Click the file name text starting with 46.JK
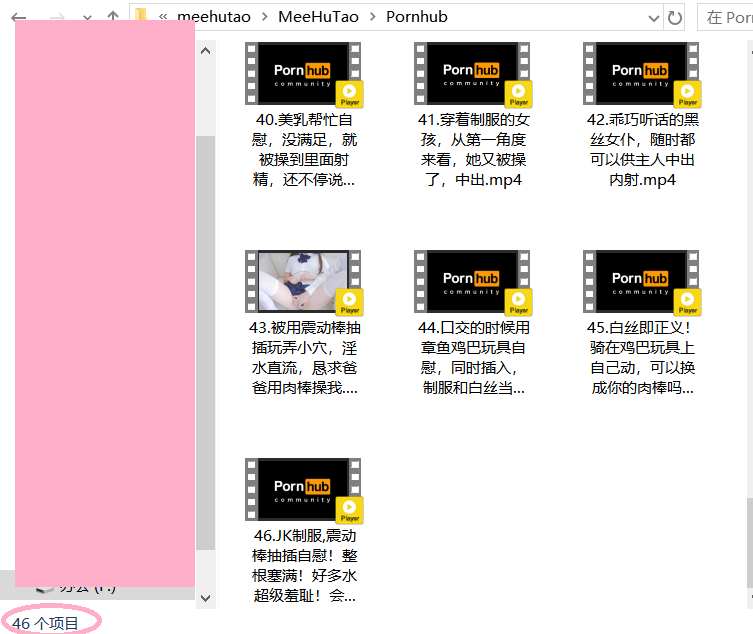 coord(304,566)
